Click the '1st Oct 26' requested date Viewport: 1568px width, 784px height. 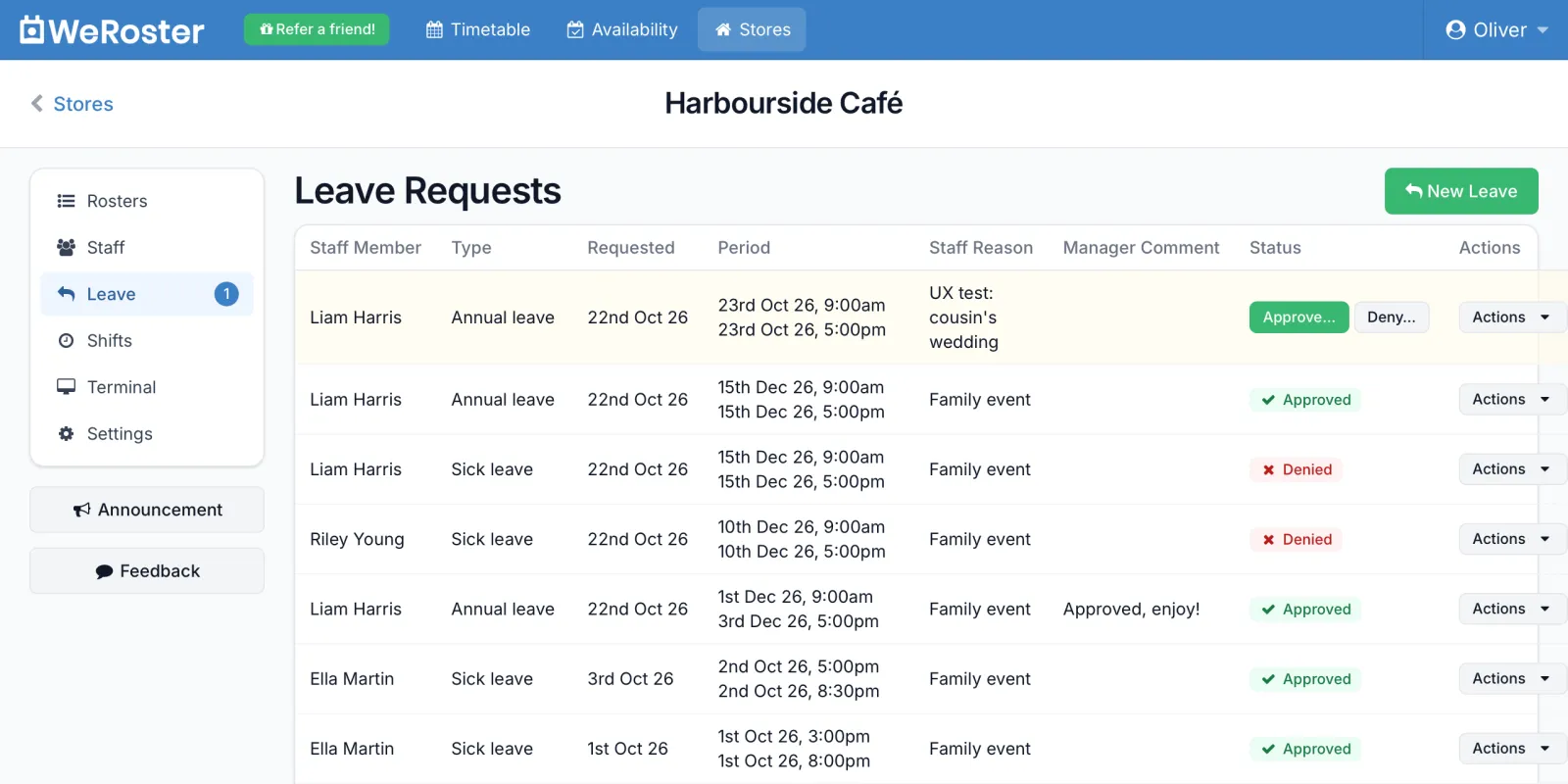(627, 749)
